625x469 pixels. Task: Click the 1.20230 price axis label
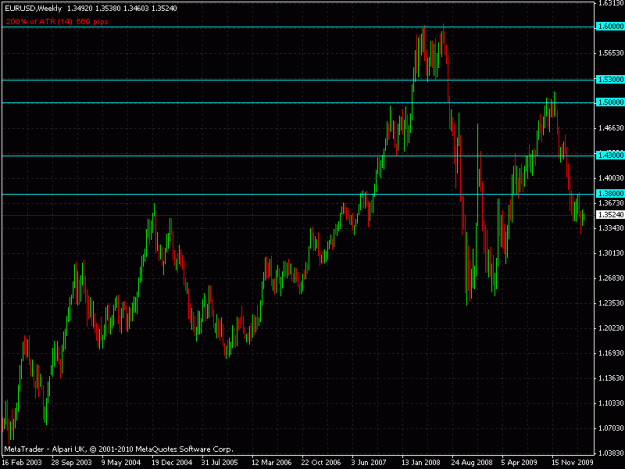611,328
